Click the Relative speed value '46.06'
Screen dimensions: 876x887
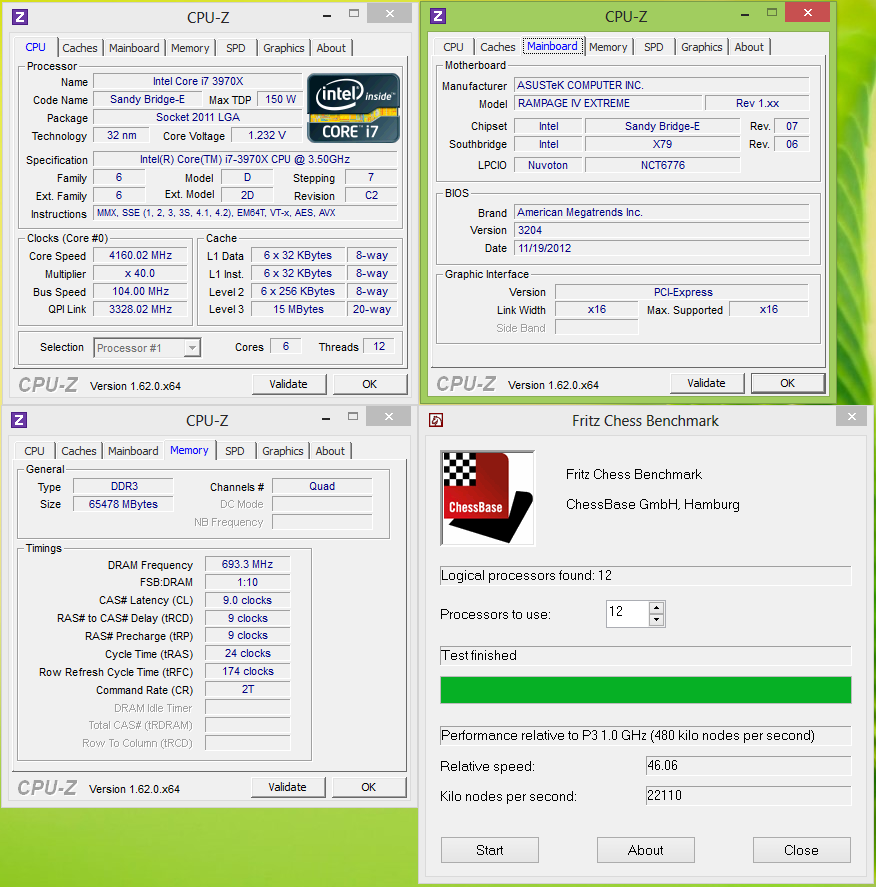point(748,765)
